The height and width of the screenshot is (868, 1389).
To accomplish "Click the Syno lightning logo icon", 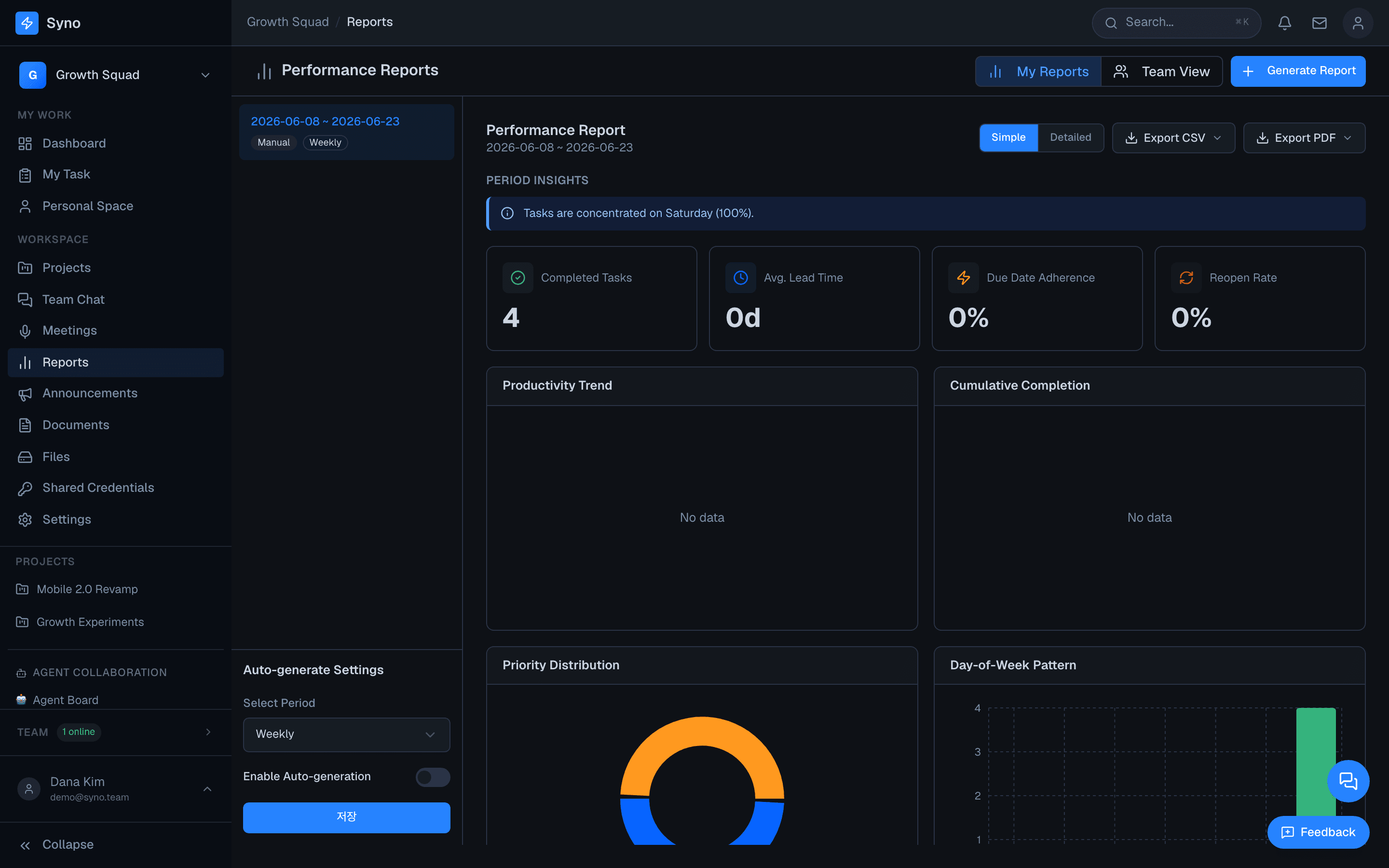I will coord(27,23).
